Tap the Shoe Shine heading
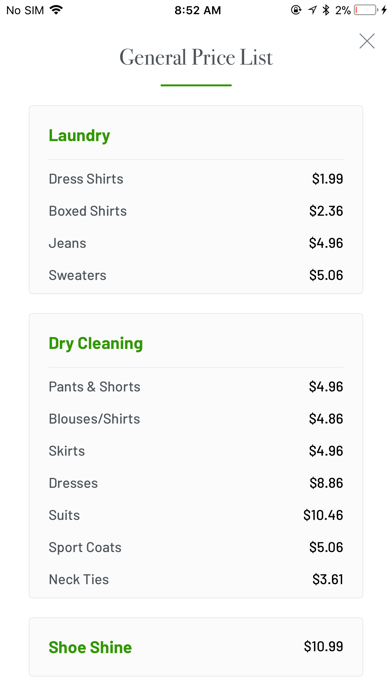Screen dimensions: 392x696 coord(90,647)
